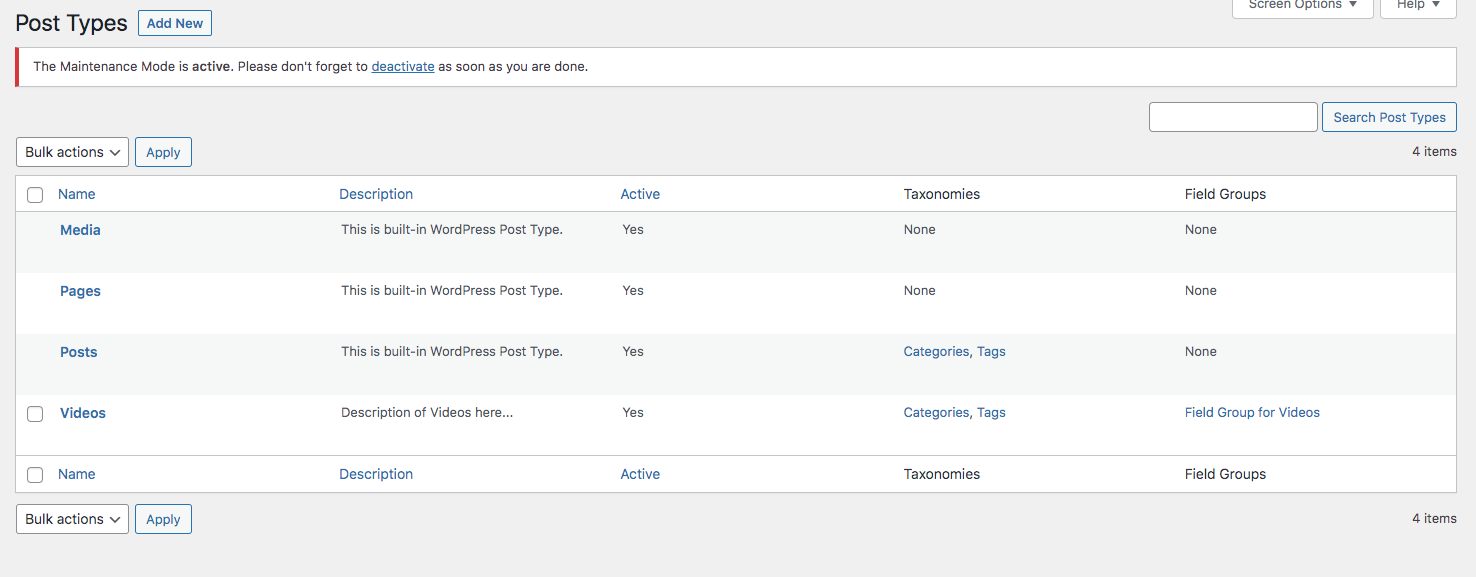
Task: Check the Videos row checkbox
Action: [35, 414]
